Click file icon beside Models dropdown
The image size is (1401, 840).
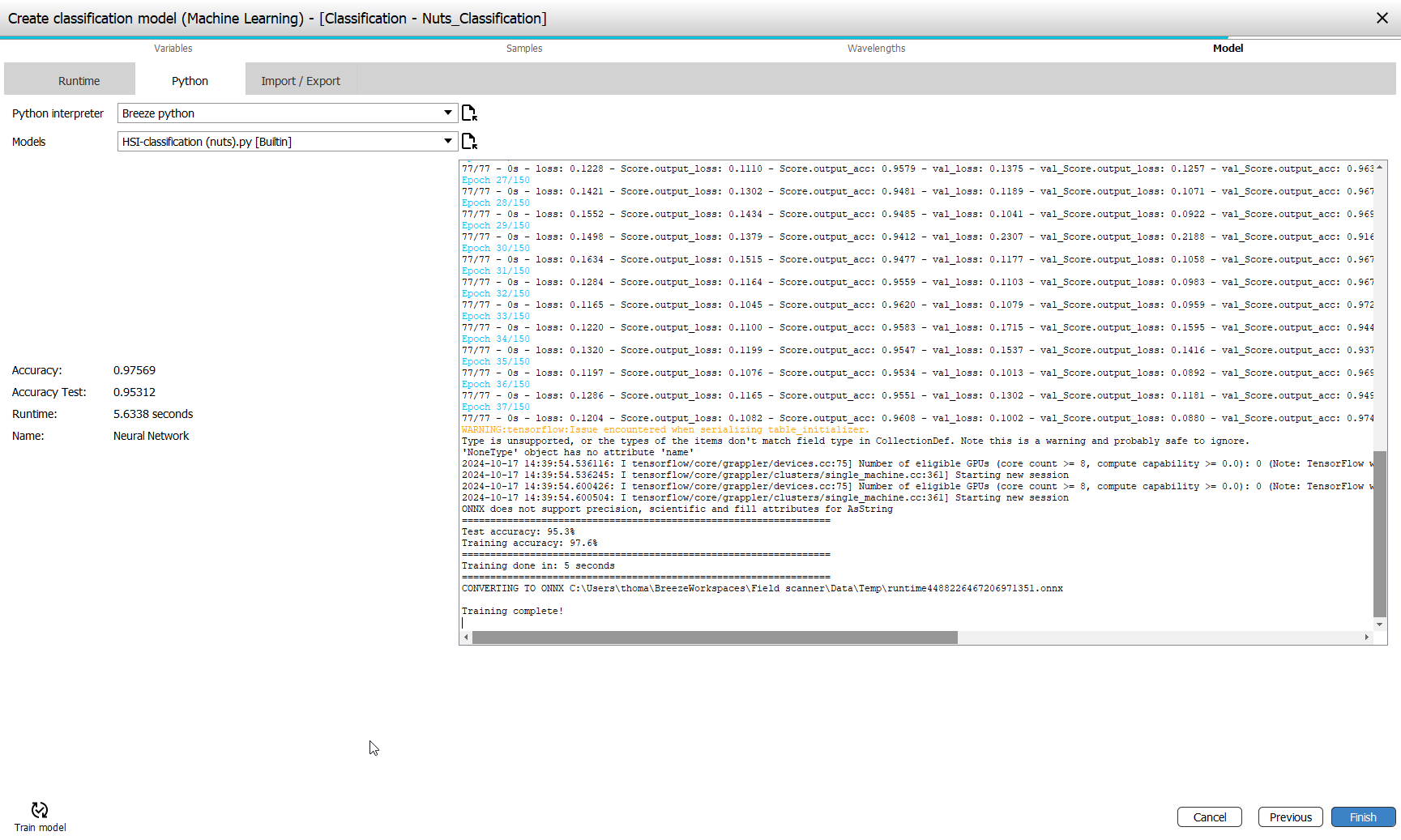coord(469,142)
